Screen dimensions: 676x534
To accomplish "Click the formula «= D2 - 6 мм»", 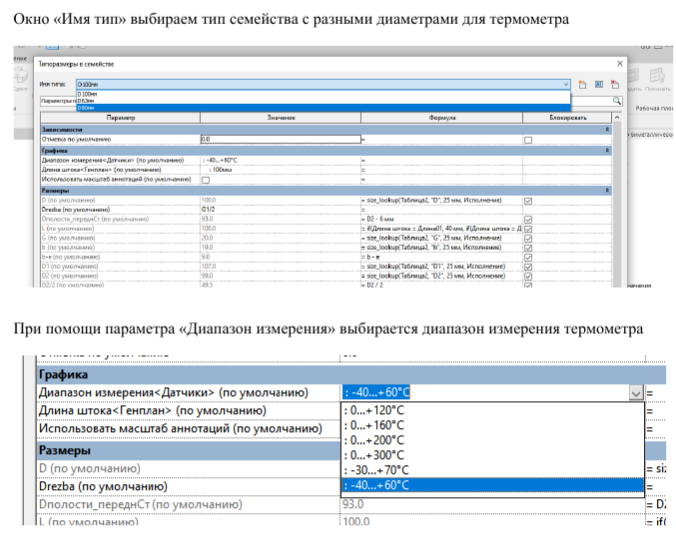I will [x=378, y=219].
